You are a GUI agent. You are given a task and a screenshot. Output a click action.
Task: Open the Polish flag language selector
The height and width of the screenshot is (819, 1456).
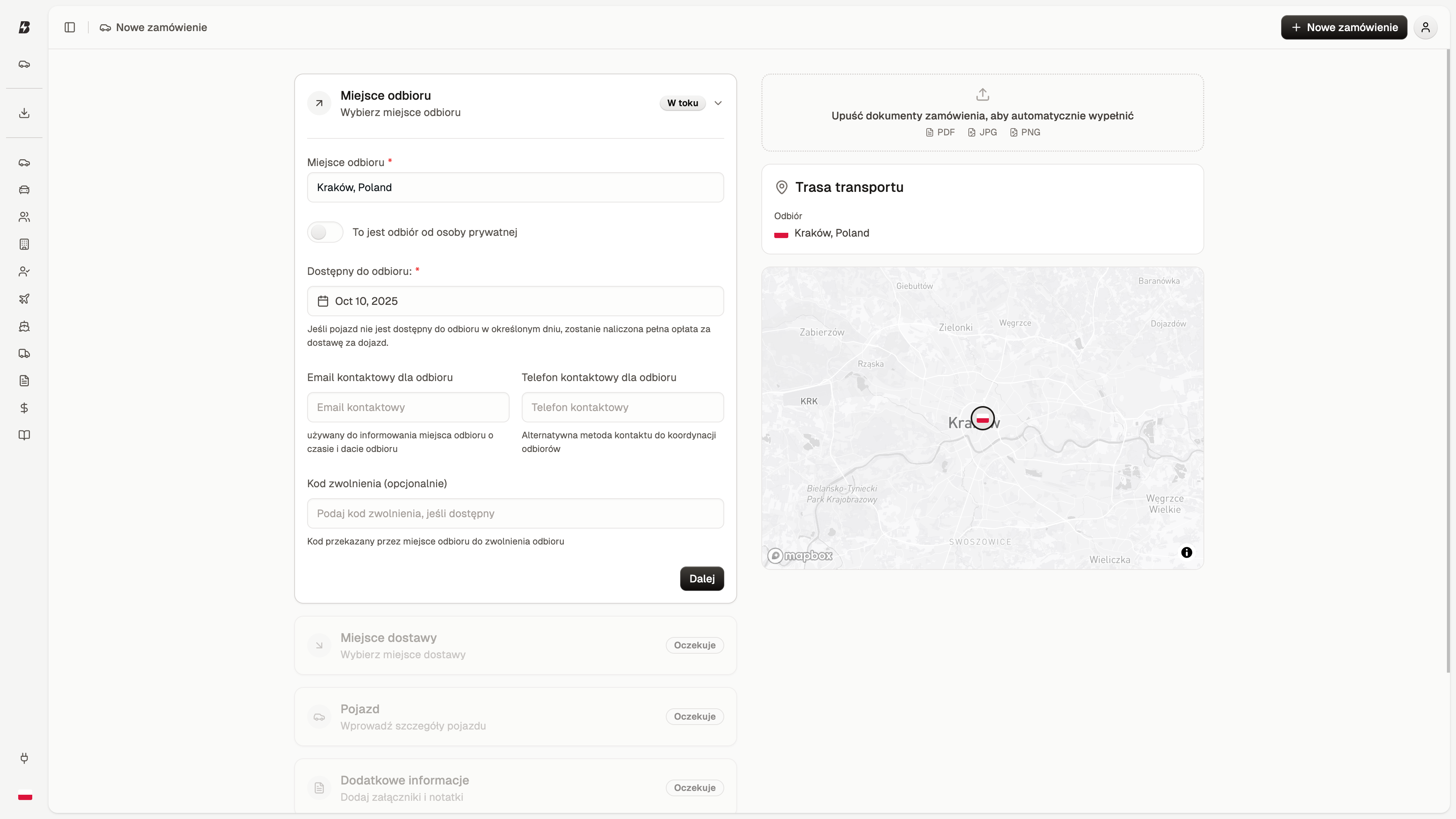tap(25, 796)
